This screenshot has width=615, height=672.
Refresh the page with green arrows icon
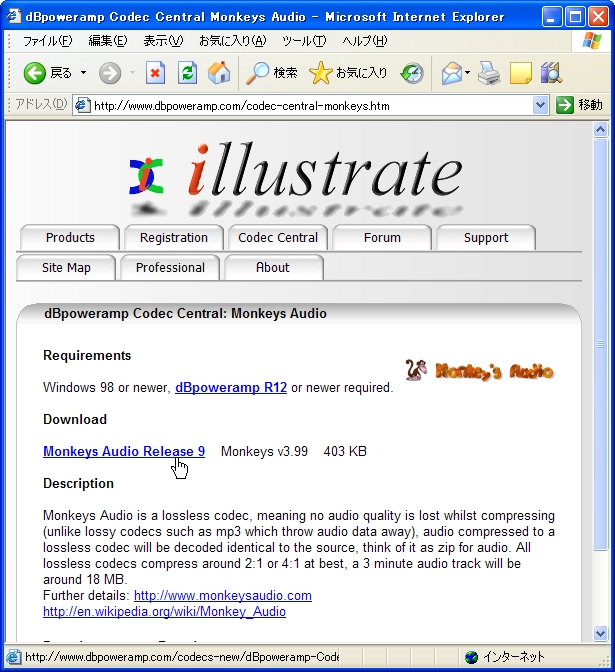pos(187,73)
